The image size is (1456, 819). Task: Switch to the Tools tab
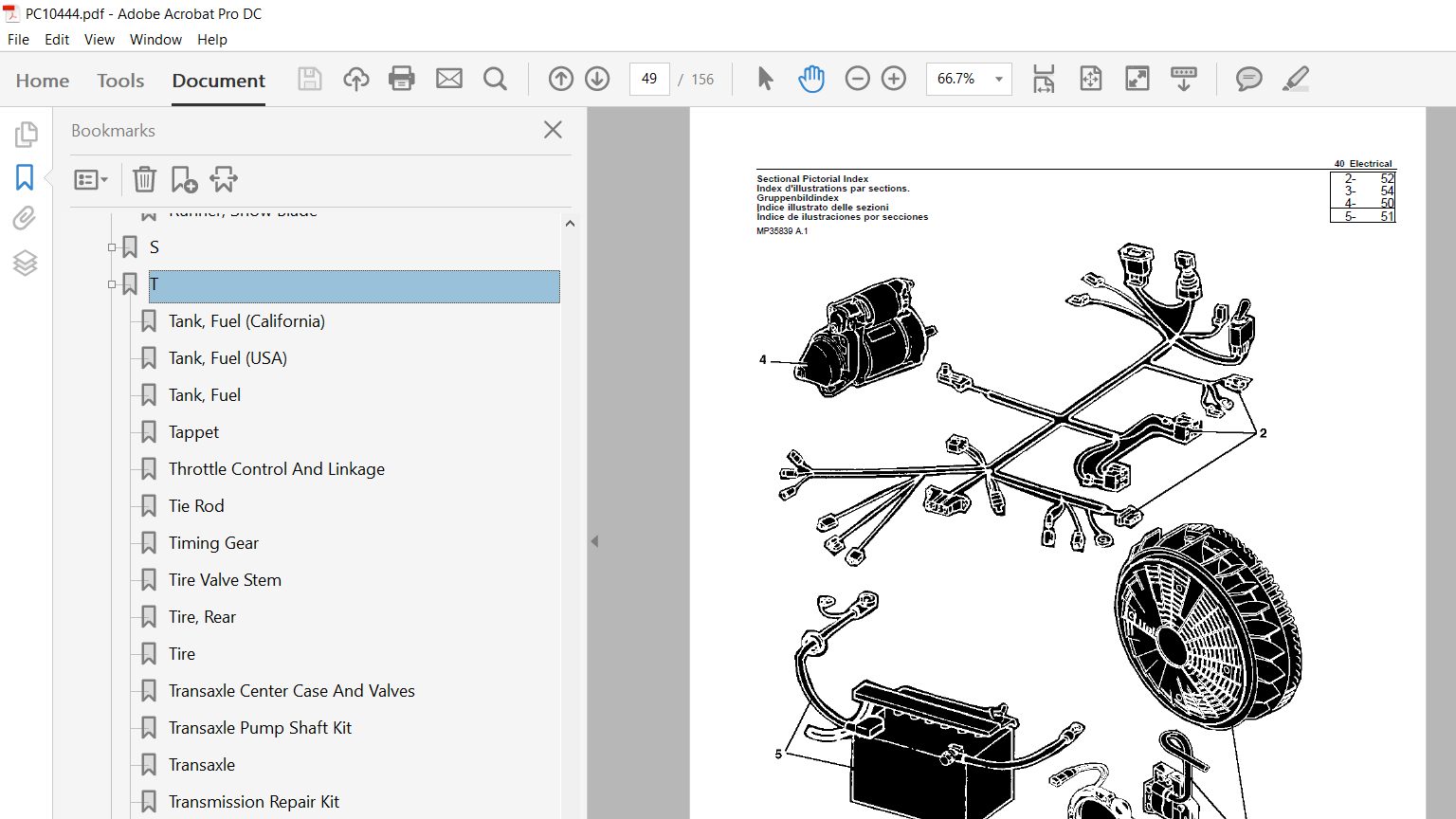click(120, 81)
